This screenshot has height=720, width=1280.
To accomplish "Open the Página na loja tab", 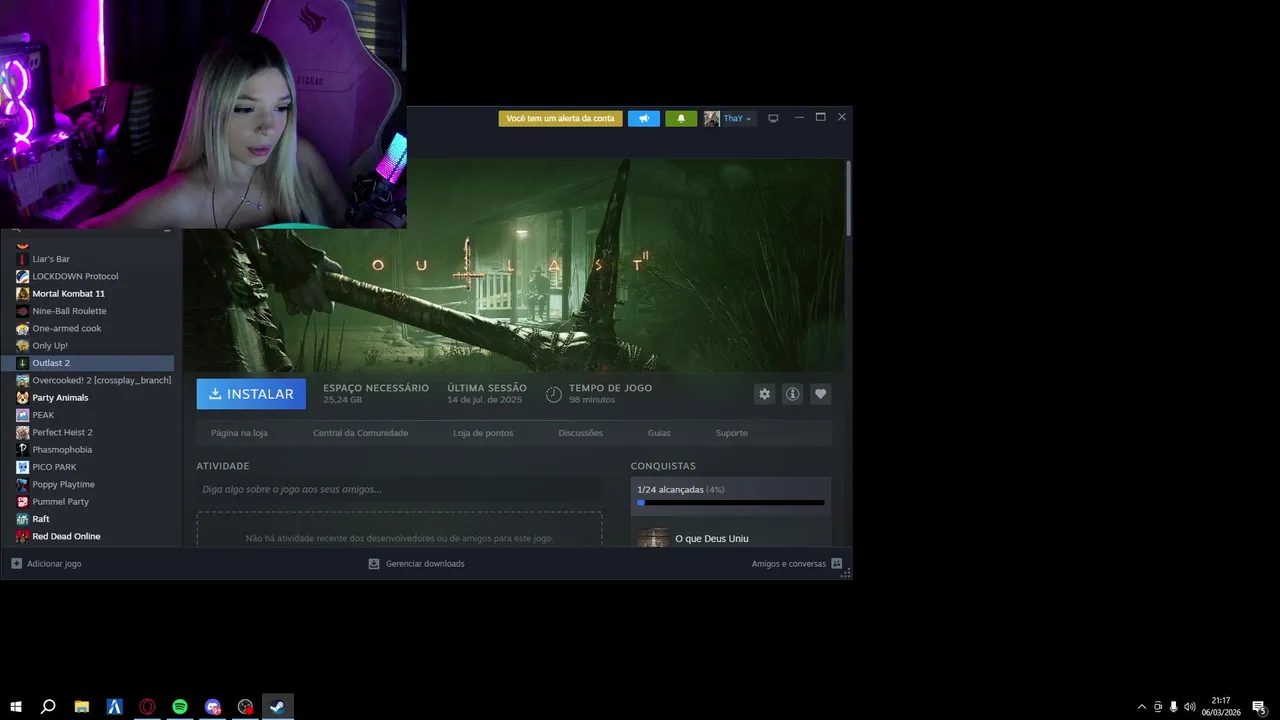I will coord(239,433).
